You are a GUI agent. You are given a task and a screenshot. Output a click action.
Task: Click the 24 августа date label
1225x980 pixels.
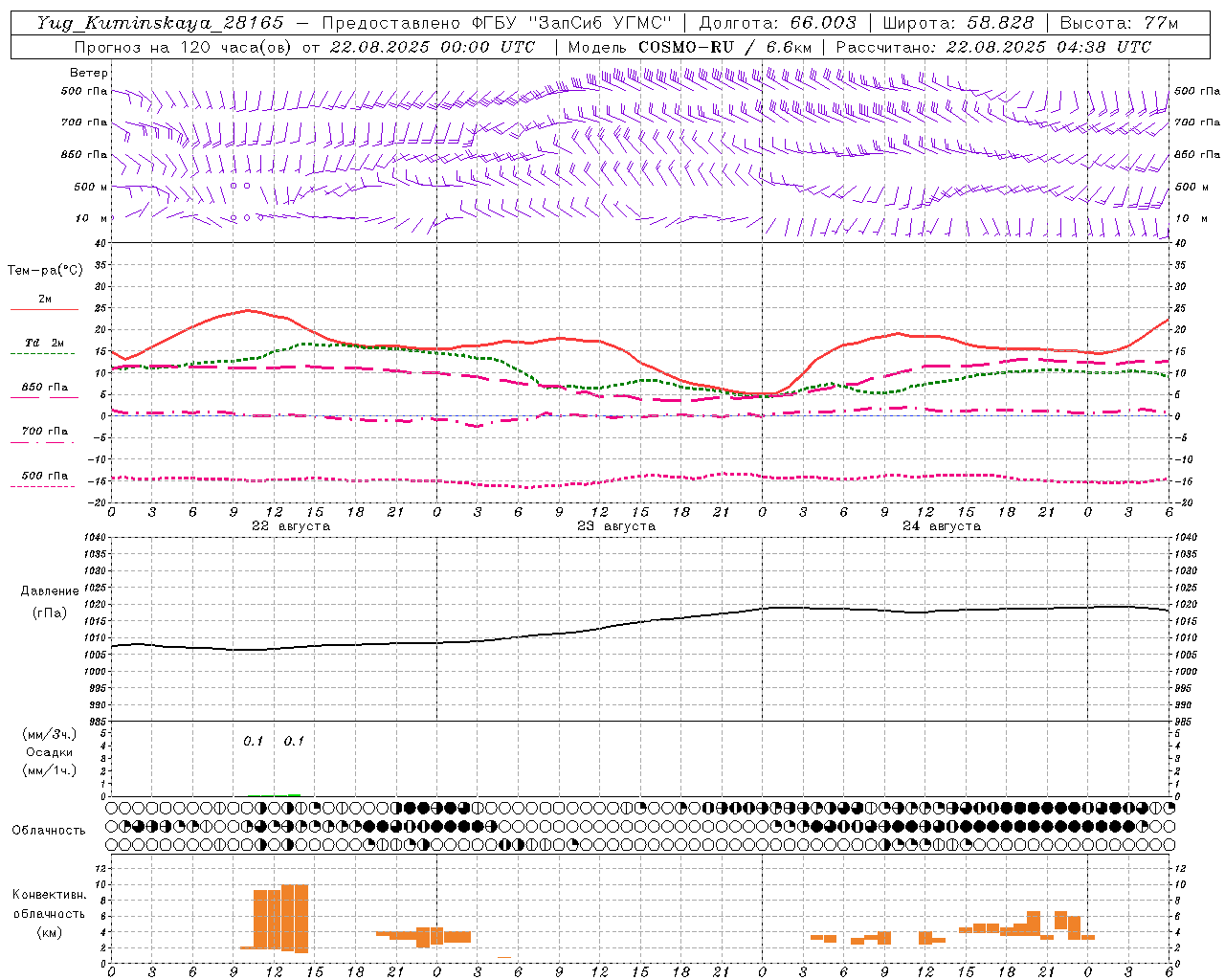point(942,526)
